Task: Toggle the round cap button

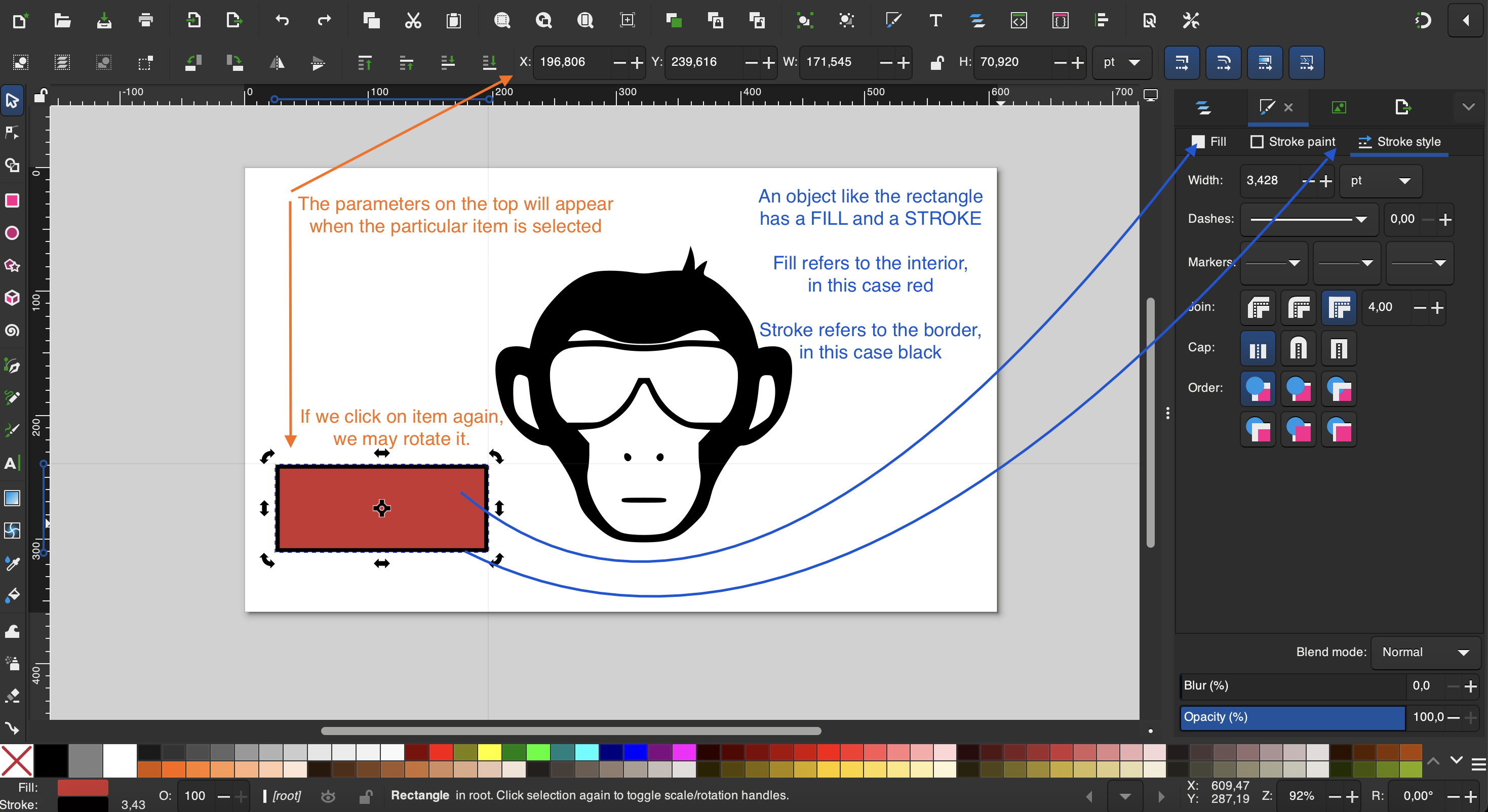Action: pyautogui.click(x=1298, y=348)
